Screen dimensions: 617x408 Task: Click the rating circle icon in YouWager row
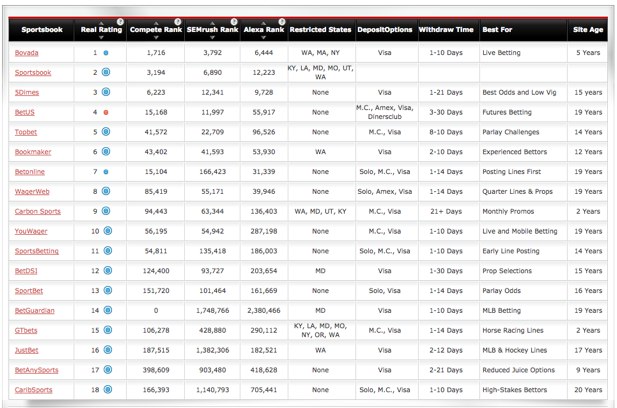pyautogui.click(x=108, y=231)
